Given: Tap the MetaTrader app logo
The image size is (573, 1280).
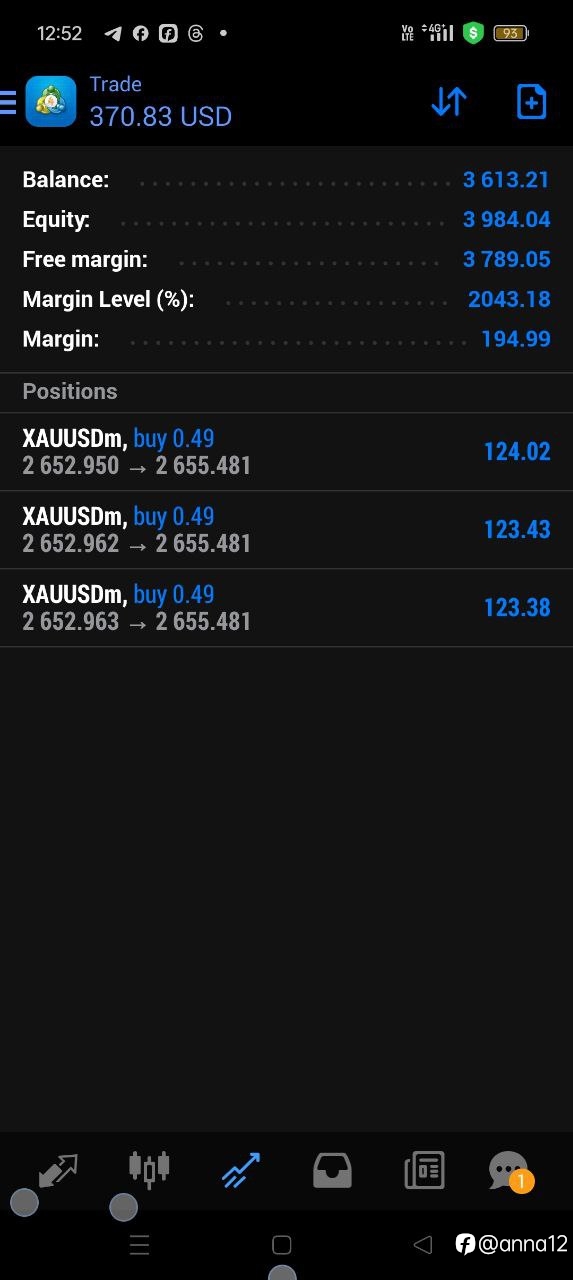Looking at the screenshot, I should [51, 102].
